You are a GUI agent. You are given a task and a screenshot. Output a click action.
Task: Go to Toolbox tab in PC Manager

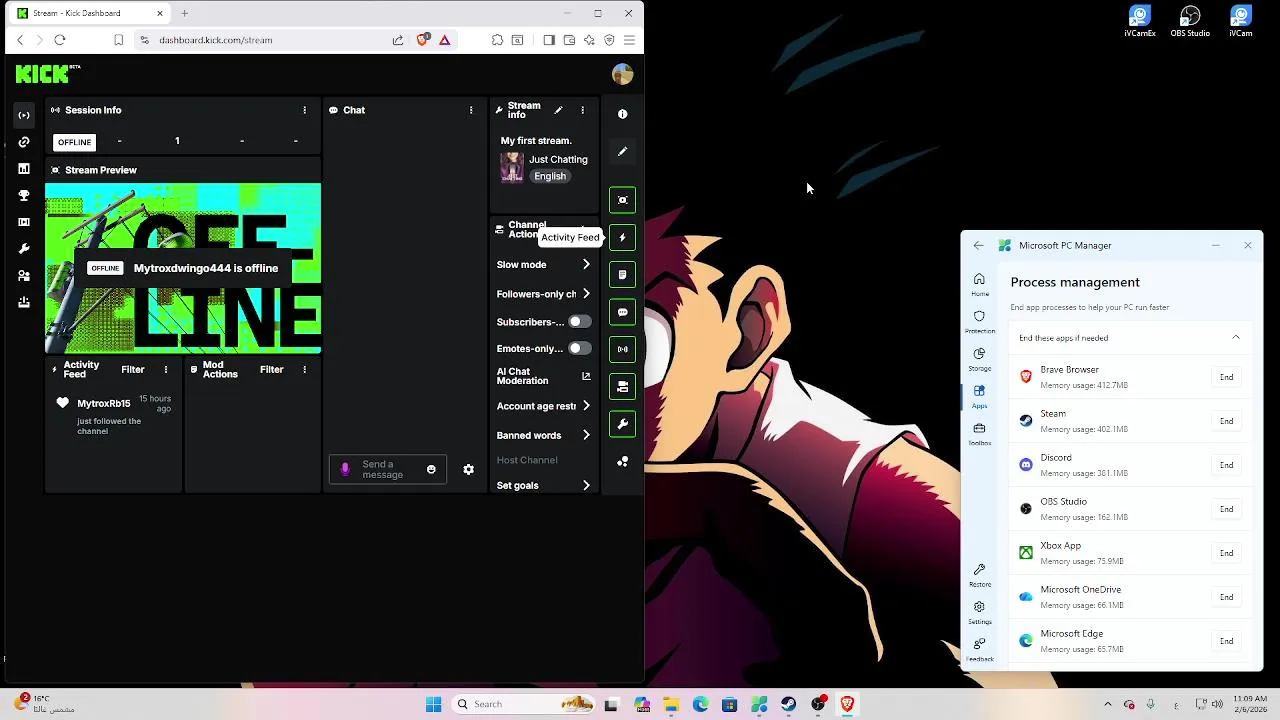coord(979,434)
